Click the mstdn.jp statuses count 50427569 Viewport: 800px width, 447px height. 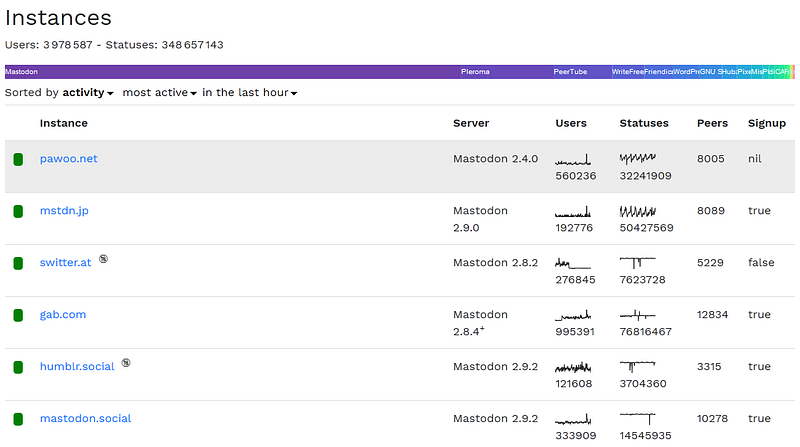tap(646, 228)
